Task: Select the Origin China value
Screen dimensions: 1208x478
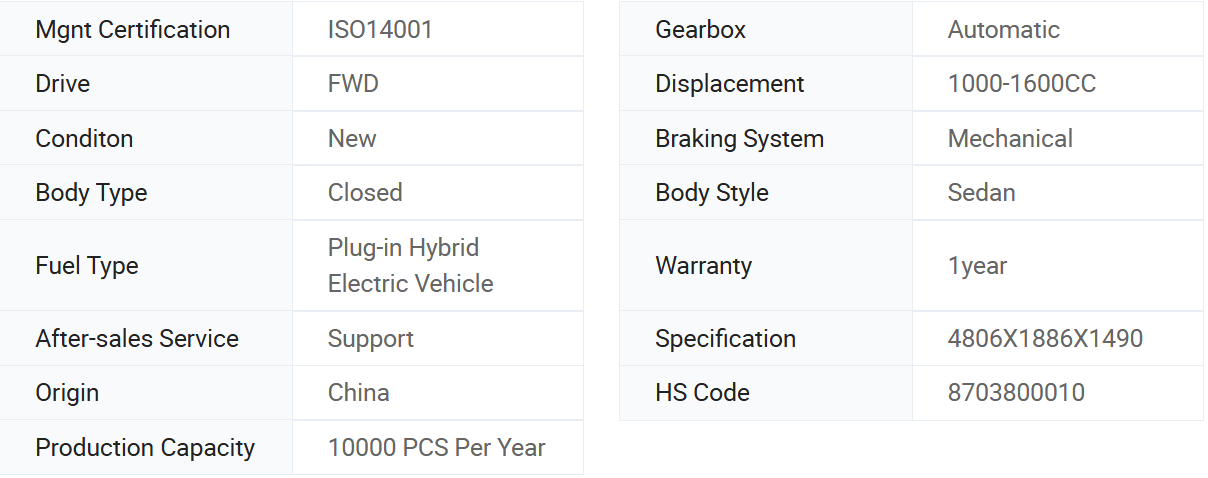Action: pyautogui.click(x=359, y=392)
